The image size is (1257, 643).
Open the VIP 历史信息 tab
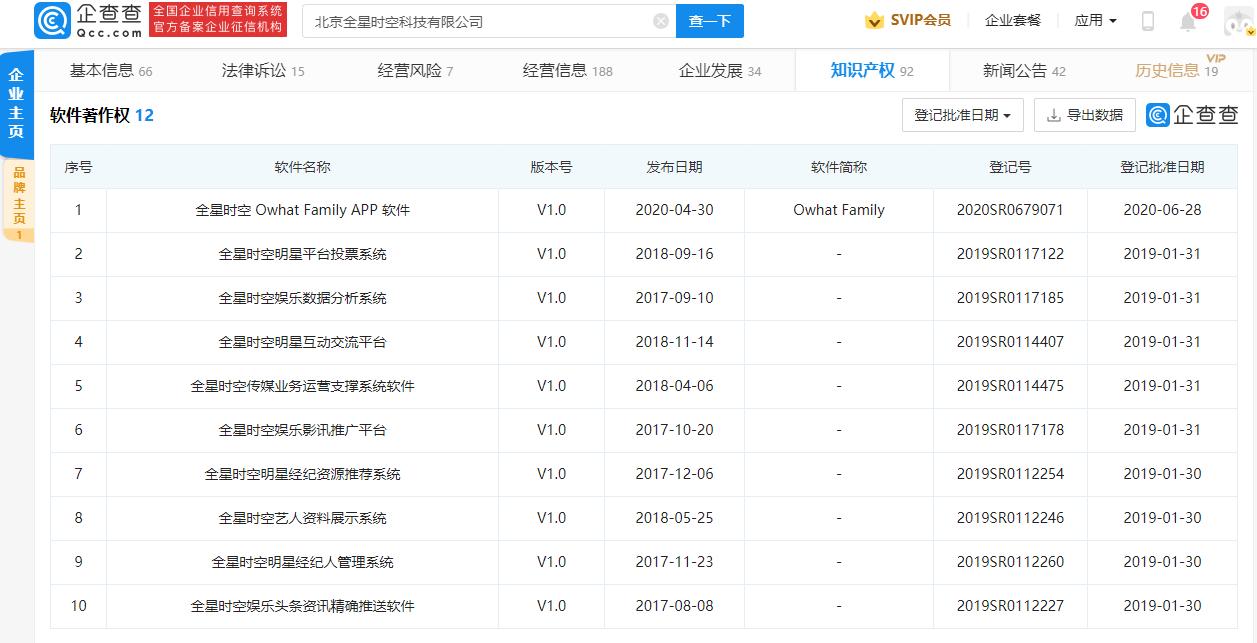click(x=1168, y=70)
